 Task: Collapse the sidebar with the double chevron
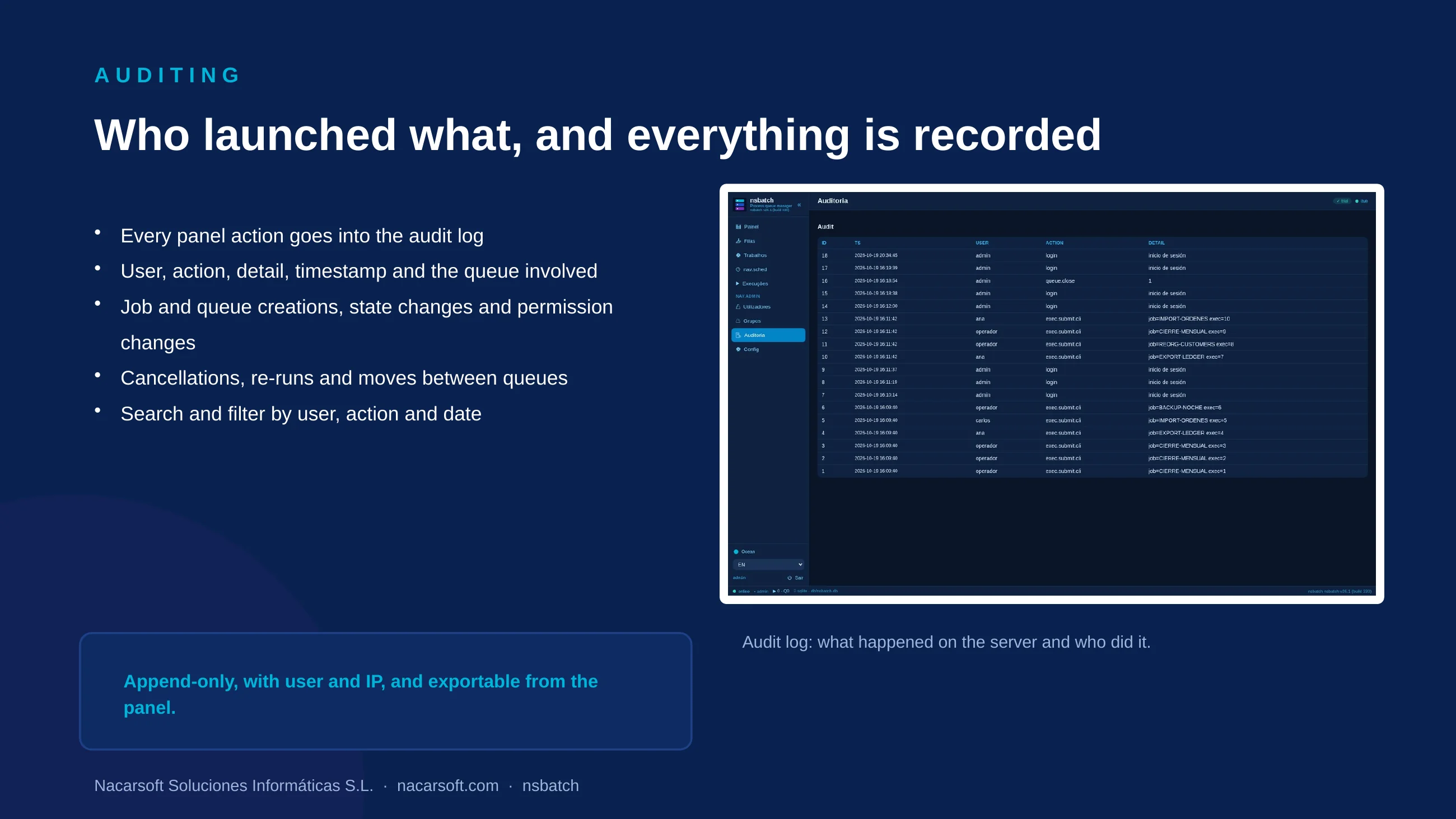(799, 205)
